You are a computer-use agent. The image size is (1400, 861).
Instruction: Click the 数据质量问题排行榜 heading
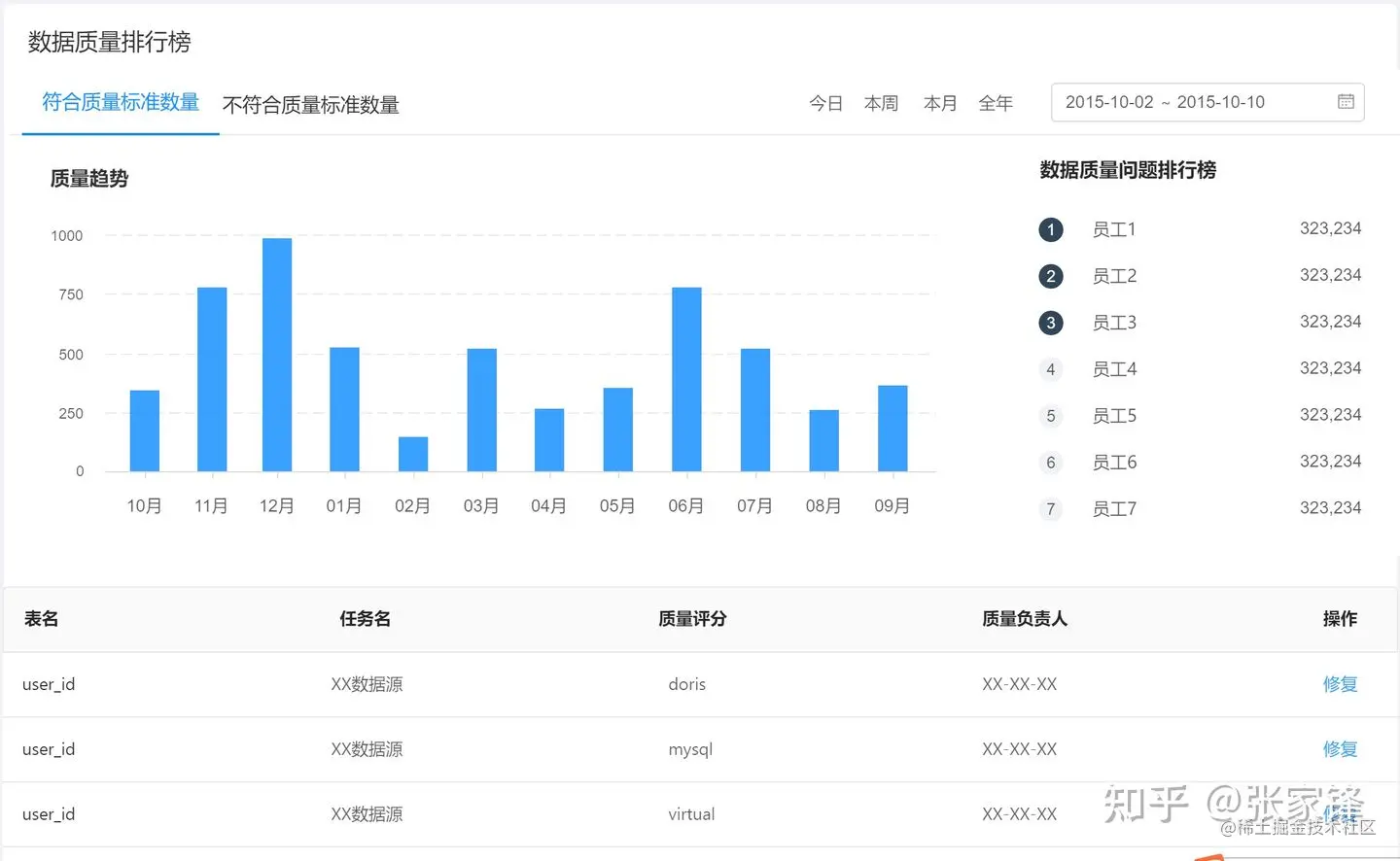click(x=1128, y=170)
